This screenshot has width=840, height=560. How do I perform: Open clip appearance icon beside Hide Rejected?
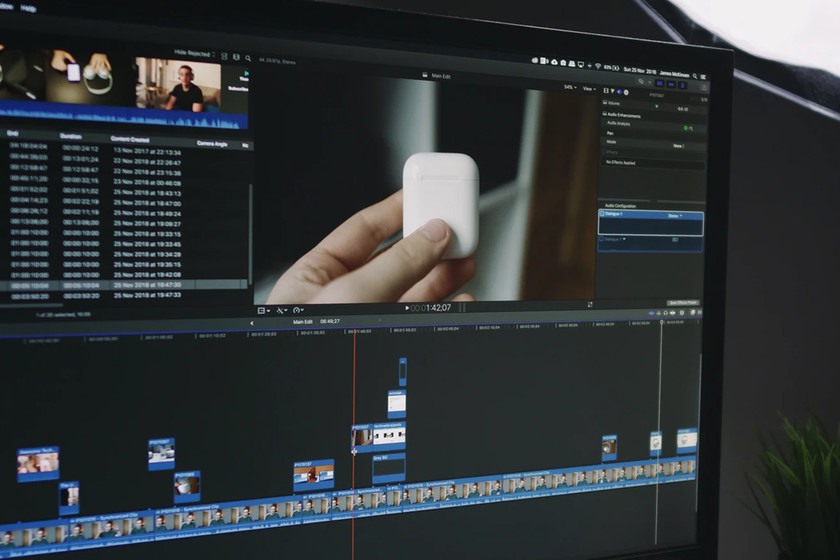point(224,56)
